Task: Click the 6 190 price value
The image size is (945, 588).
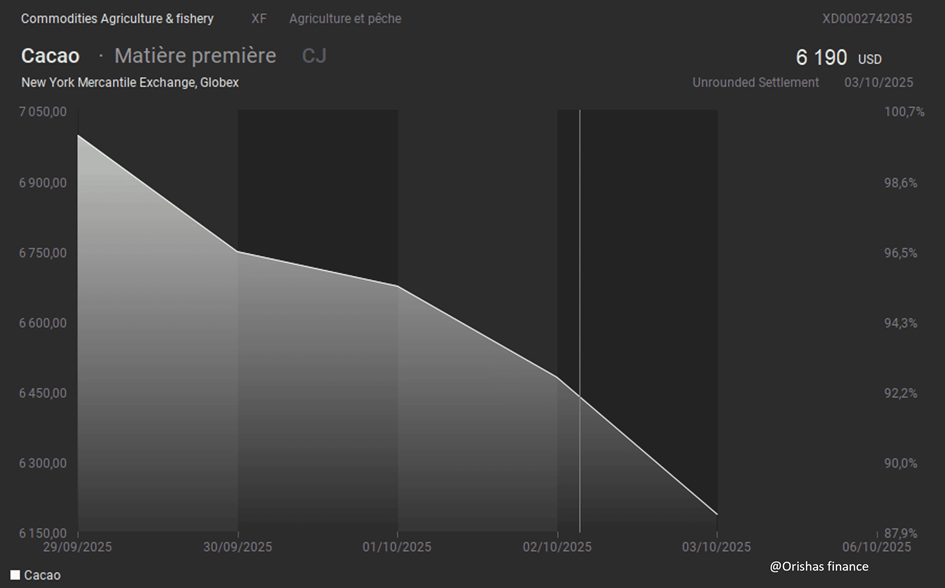Action: pos(821,58)
